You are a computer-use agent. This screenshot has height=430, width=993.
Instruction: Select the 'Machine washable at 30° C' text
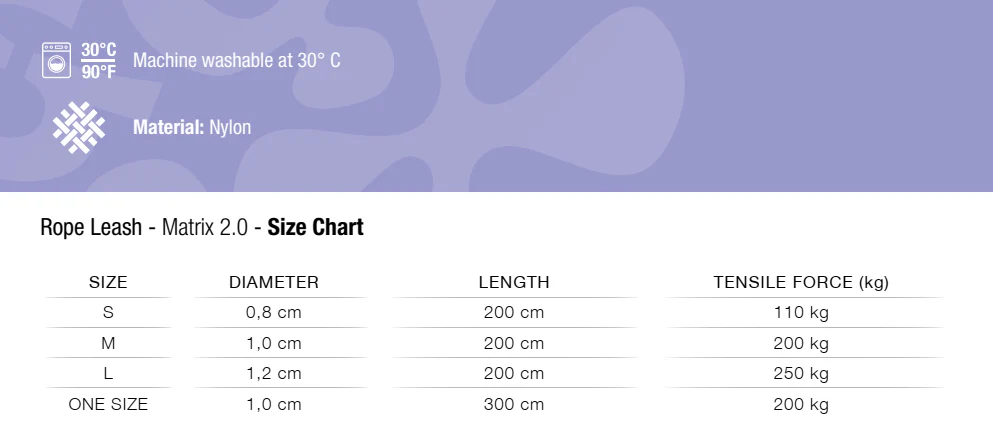point(236,60)
